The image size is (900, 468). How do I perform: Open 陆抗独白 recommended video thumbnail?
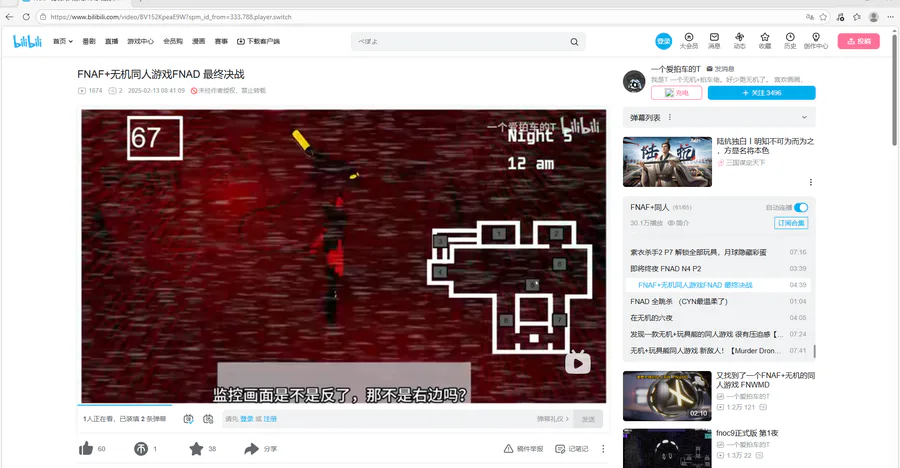tap(667, 161)
